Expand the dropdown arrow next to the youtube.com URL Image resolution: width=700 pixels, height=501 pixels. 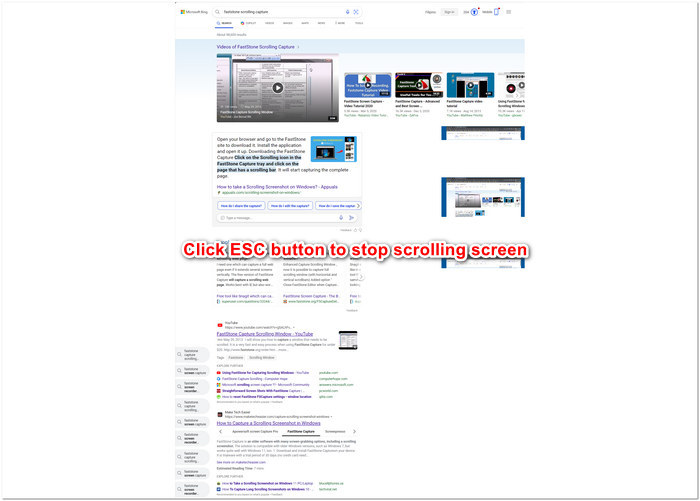click(294, 328)
